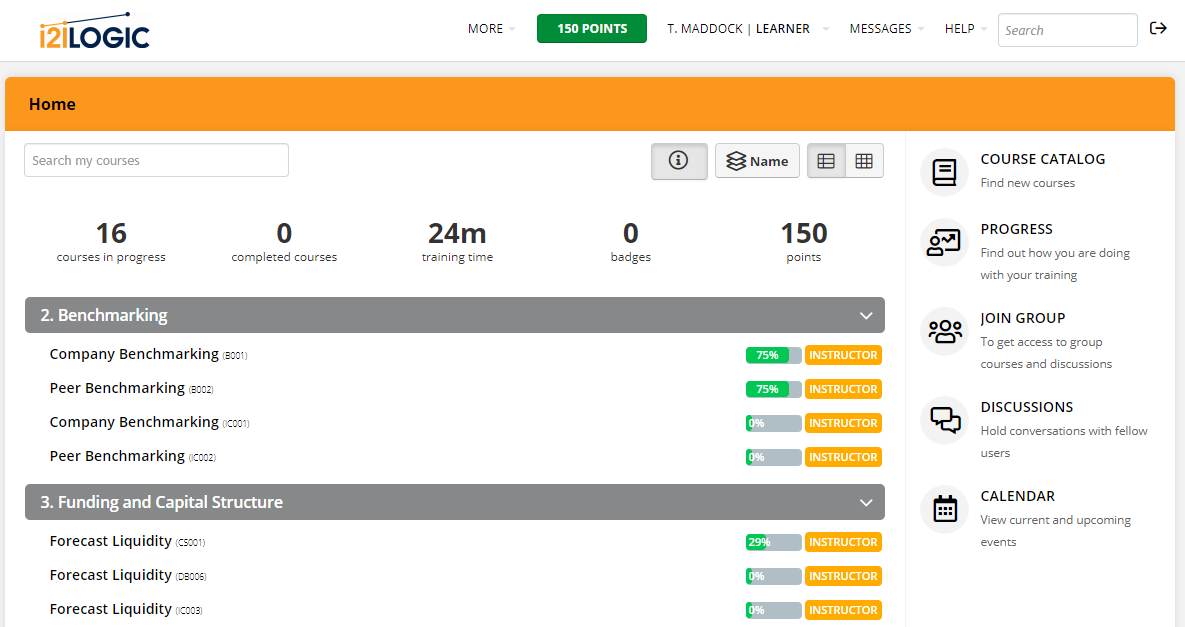Screen dimensions: 1185x627
Task: Click the 0 completed courses stat
Action: coord(284,242)
